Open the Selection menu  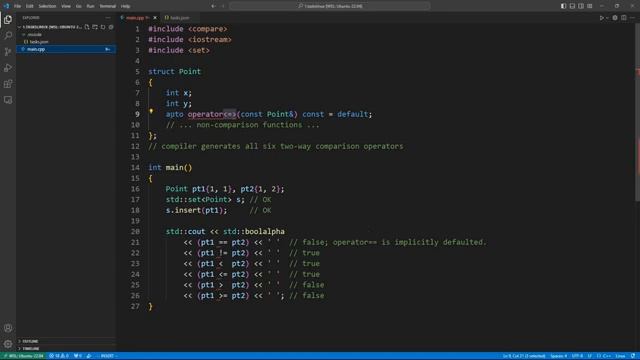47,6
